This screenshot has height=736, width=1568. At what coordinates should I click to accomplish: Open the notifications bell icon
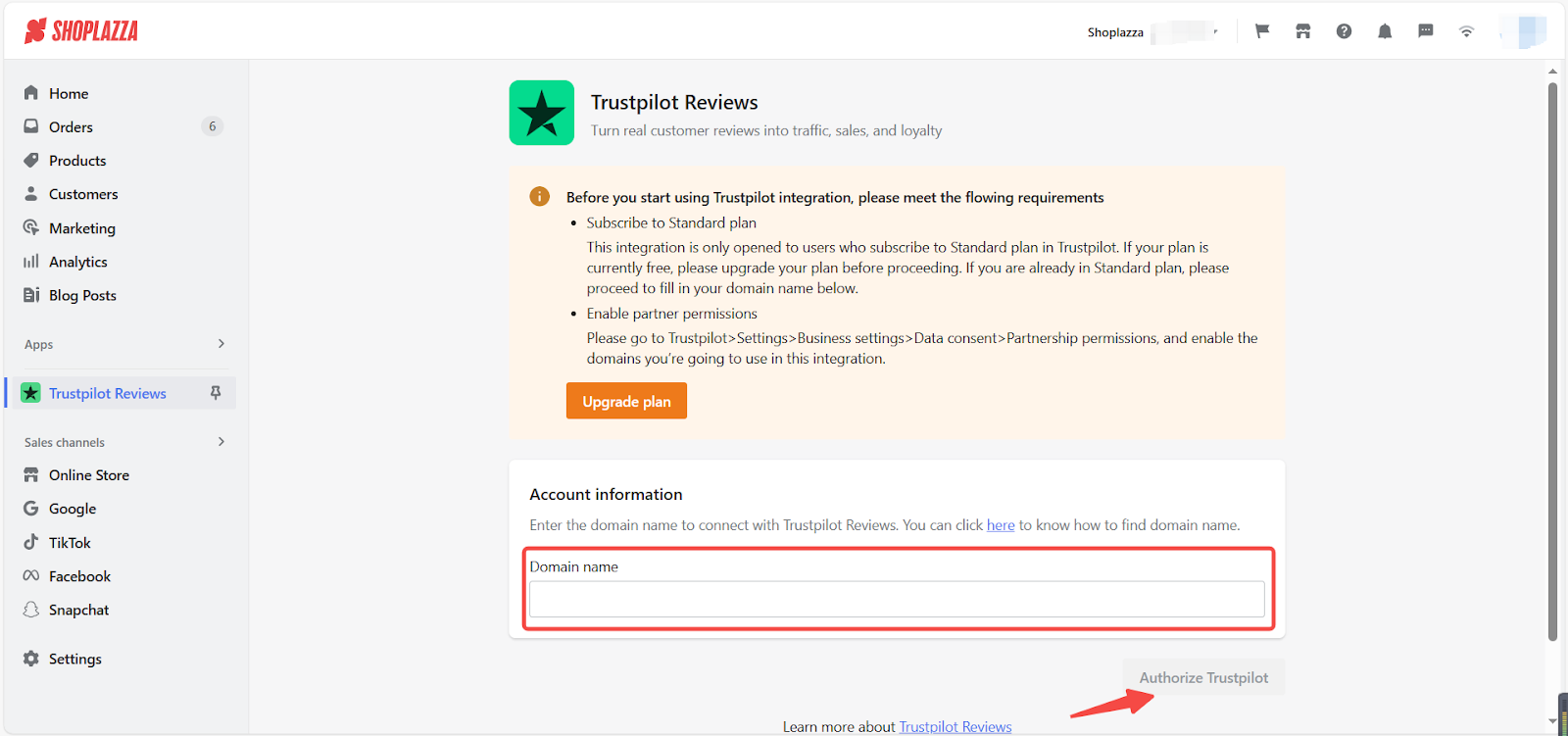(x=1385, y=31)
